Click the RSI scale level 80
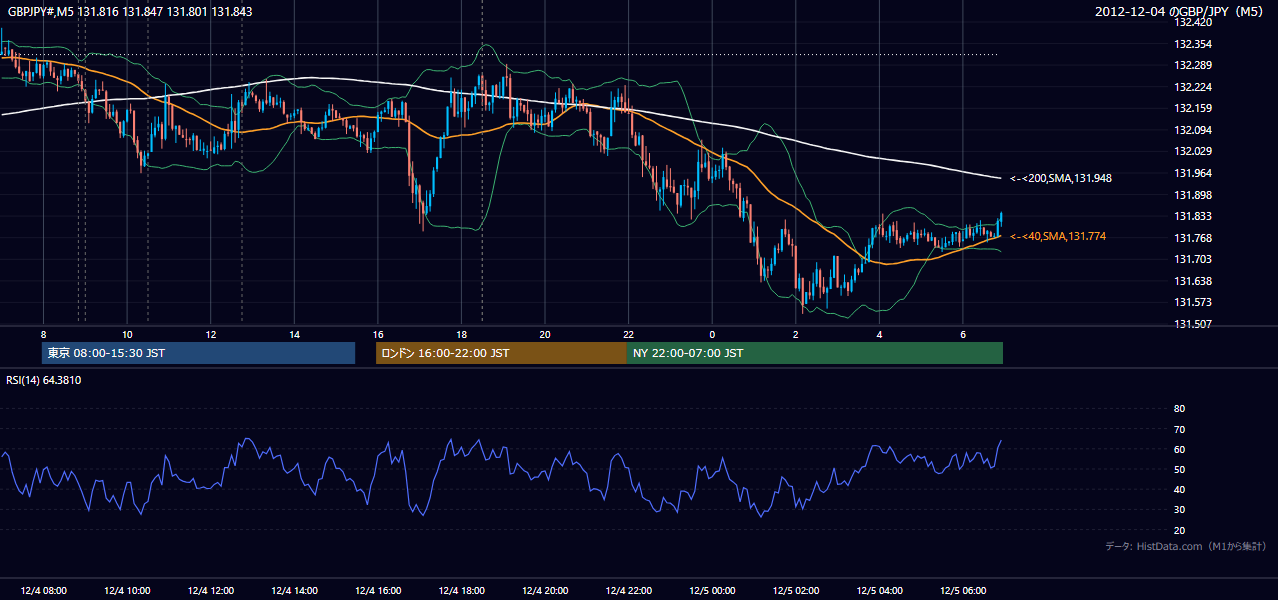1278x600 pixels. (x=1179, y=409)
